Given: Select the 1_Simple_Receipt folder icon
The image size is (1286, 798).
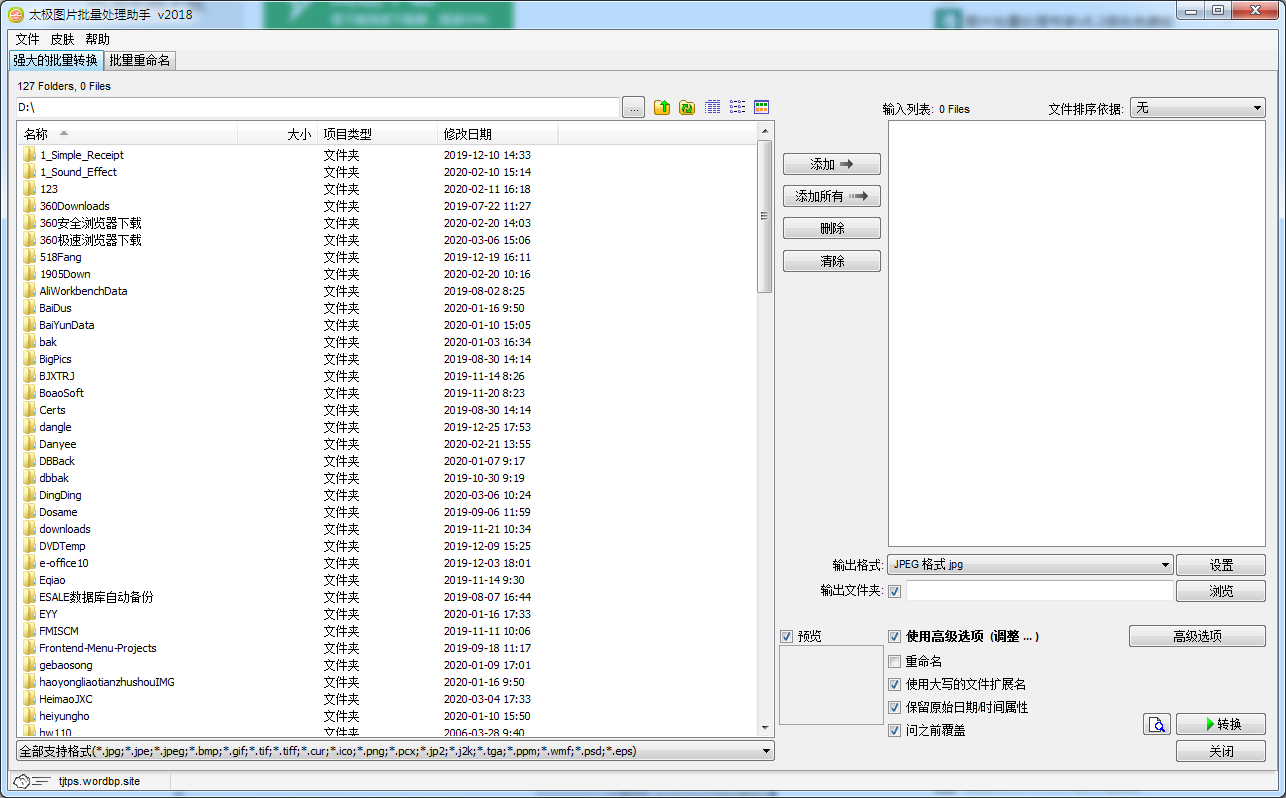Looking at the screenshot, I should (30, 155).
